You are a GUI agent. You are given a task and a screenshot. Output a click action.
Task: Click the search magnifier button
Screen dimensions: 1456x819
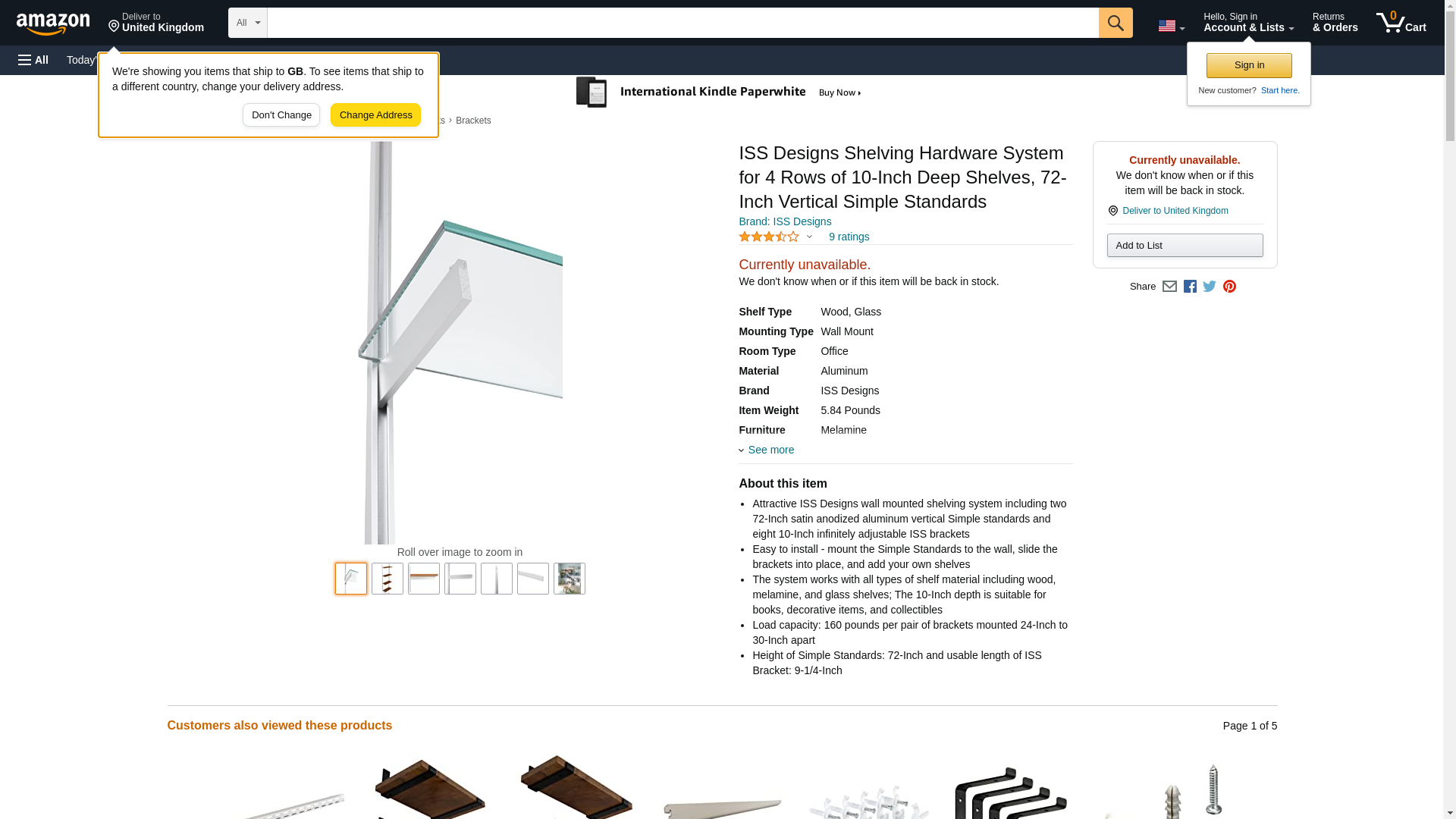pyautogui.click(x=1115, y=23)
